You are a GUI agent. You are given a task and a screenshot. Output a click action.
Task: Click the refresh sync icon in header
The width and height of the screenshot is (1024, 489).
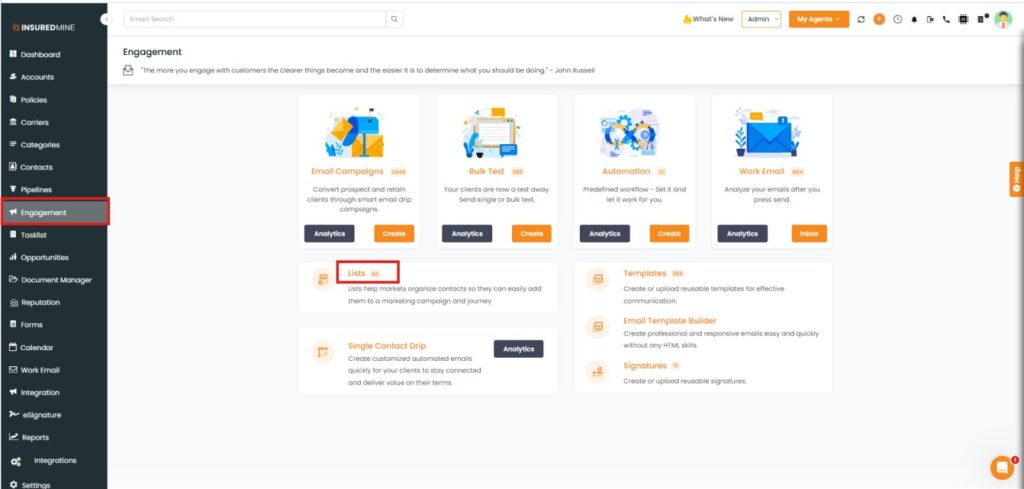[862, 19]
